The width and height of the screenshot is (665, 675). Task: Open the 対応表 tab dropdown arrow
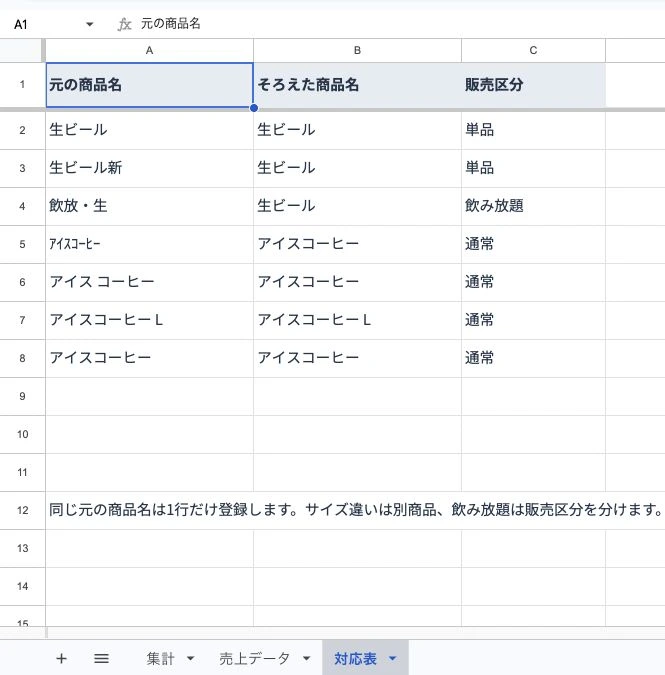393,658
